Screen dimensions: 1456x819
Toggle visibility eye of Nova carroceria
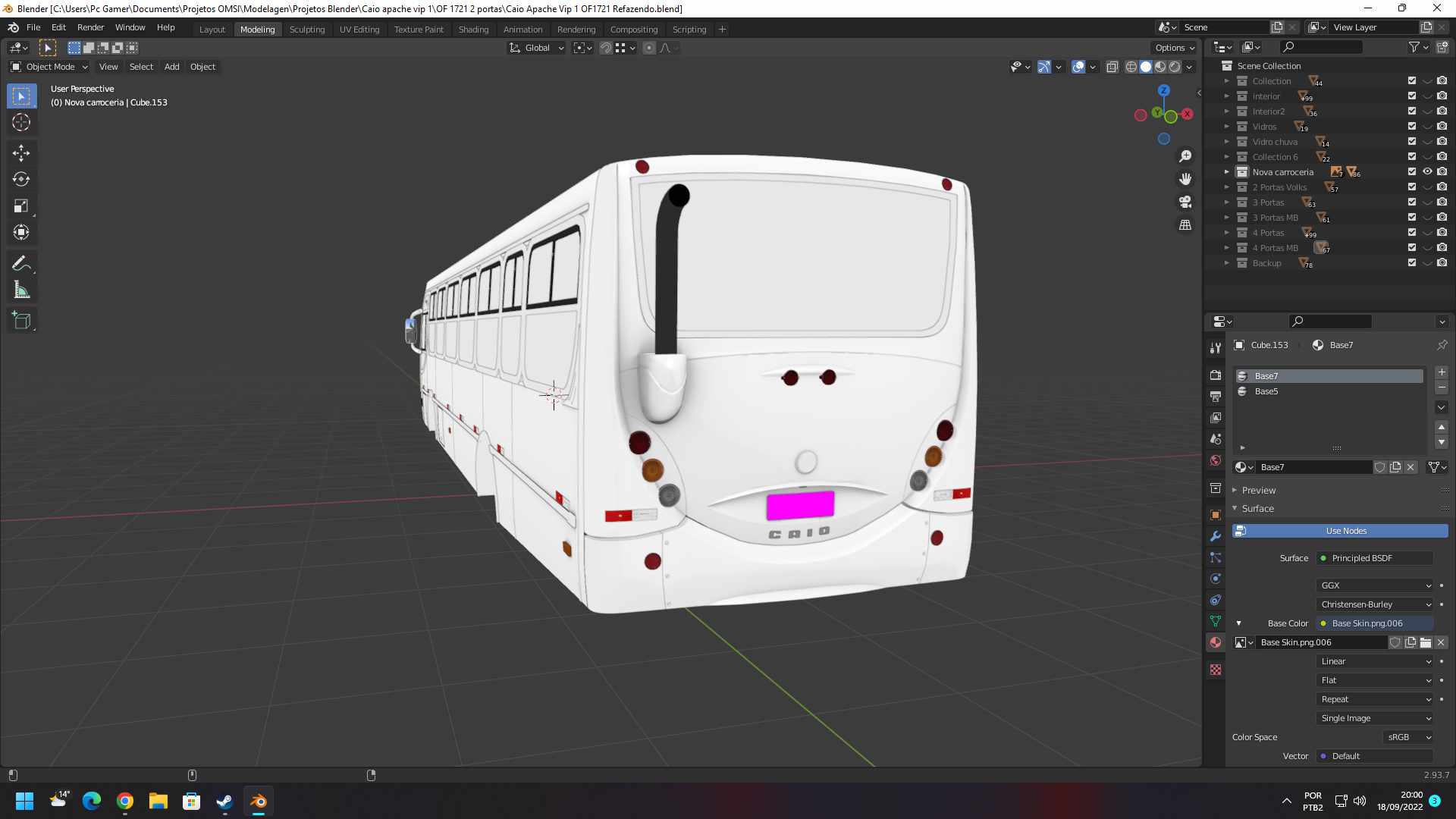point(1427,172)
